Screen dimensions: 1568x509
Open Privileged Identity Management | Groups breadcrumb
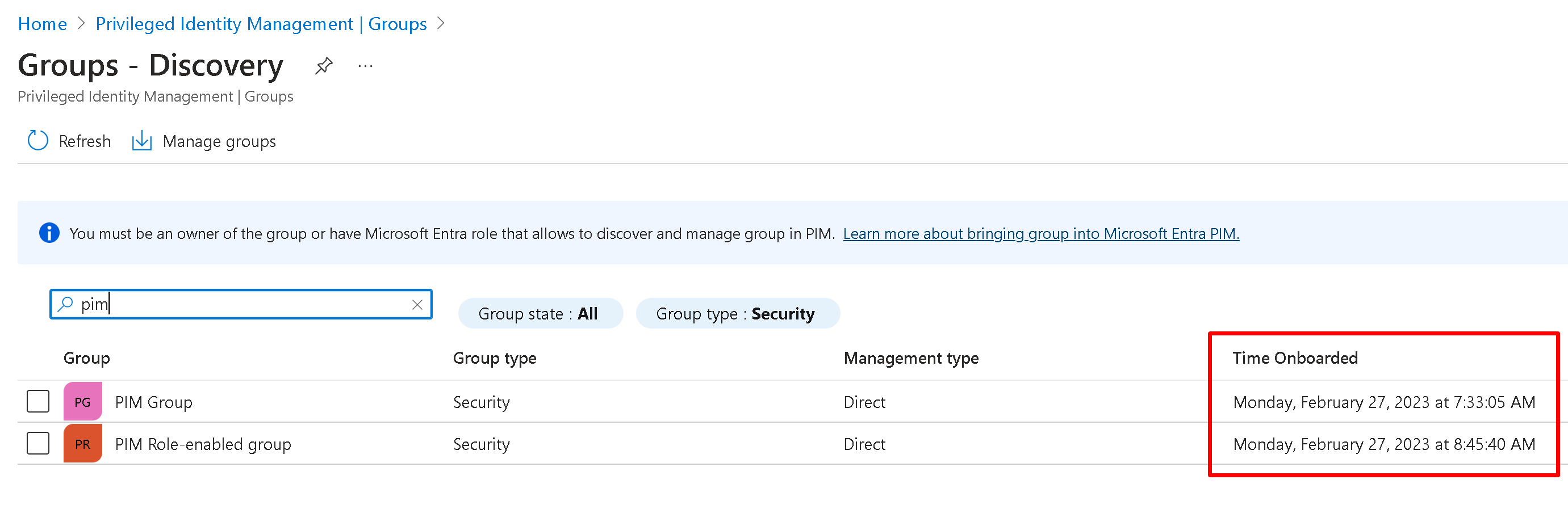point(261,24)
